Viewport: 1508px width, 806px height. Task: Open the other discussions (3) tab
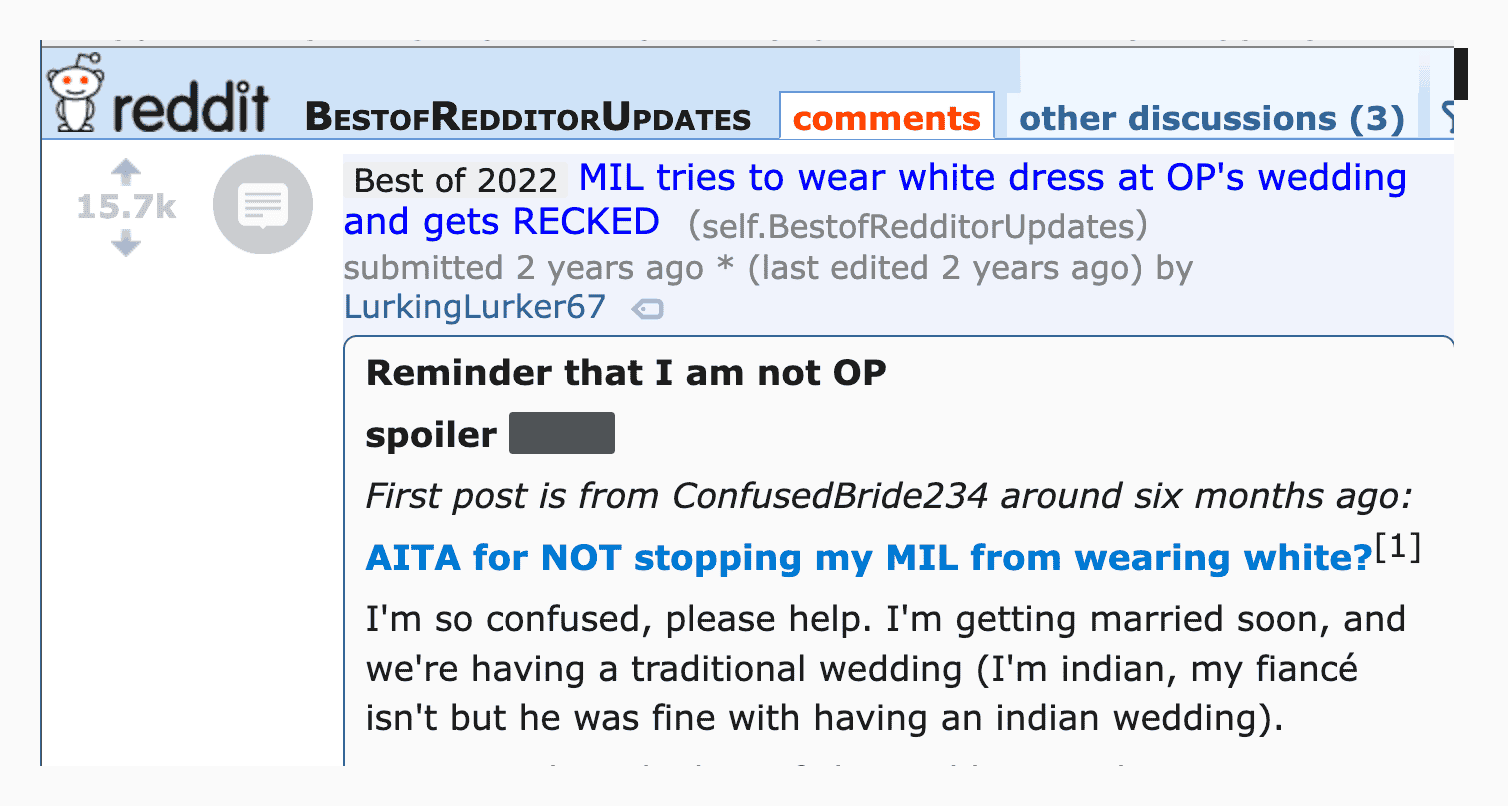pyautogui.click(x=1211, y=119)
